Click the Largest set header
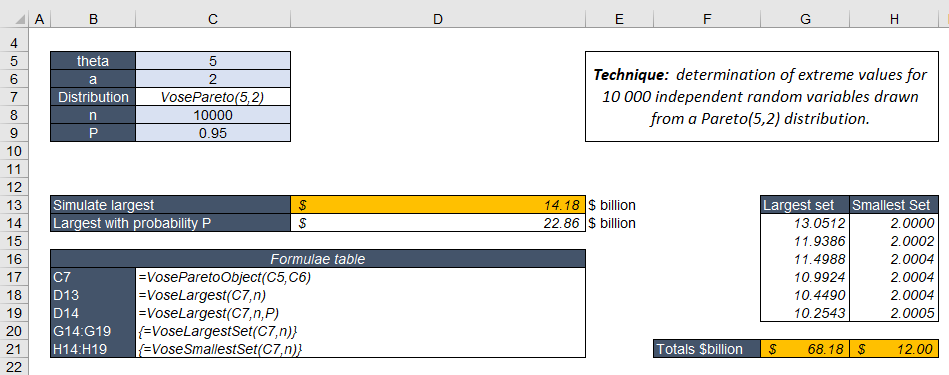949x375 pixels. click(805, 205)
